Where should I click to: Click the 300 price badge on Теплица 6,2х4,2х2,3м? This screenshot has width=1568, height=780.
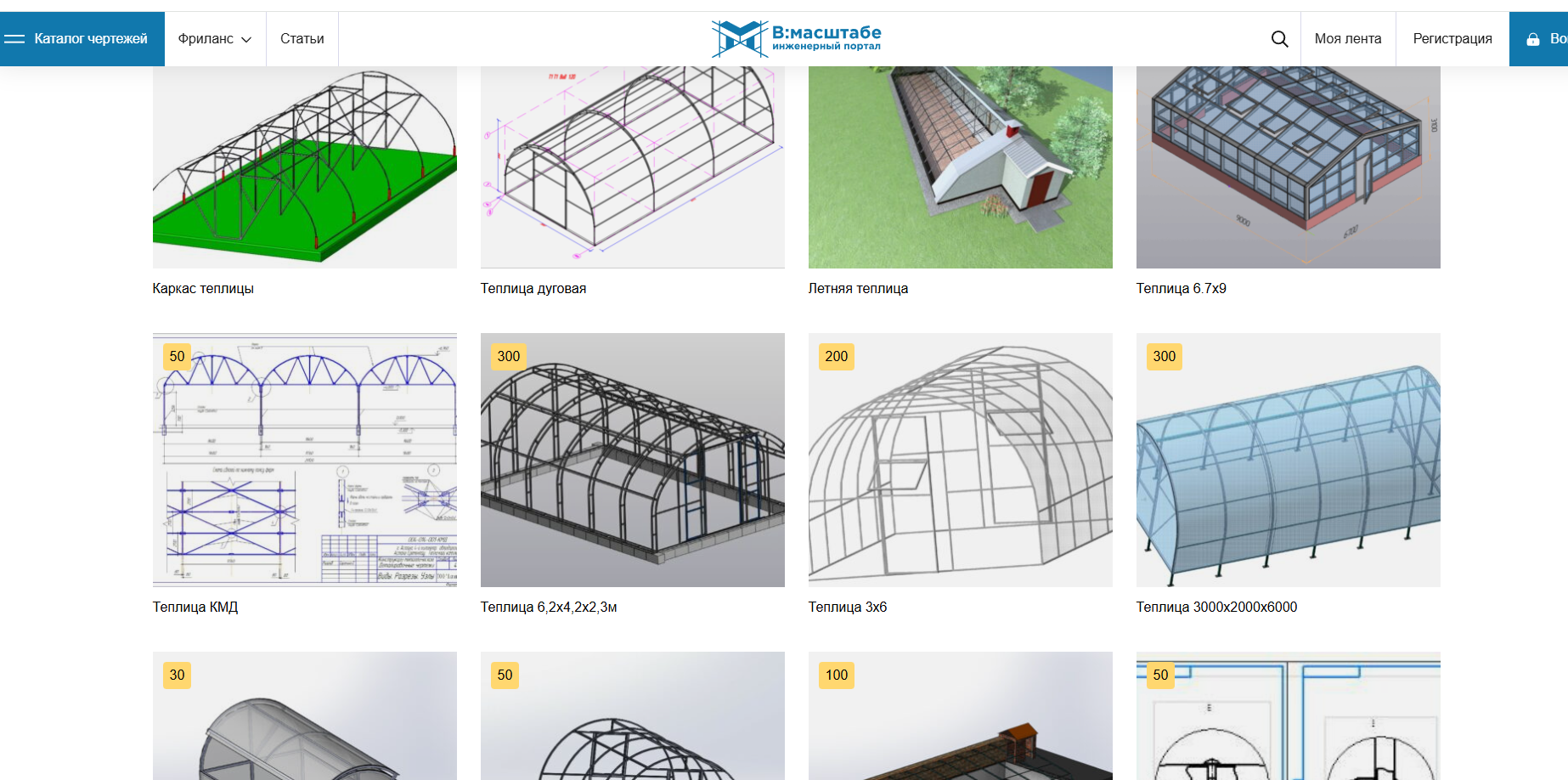pyautogui.click(x=508, y=357)
